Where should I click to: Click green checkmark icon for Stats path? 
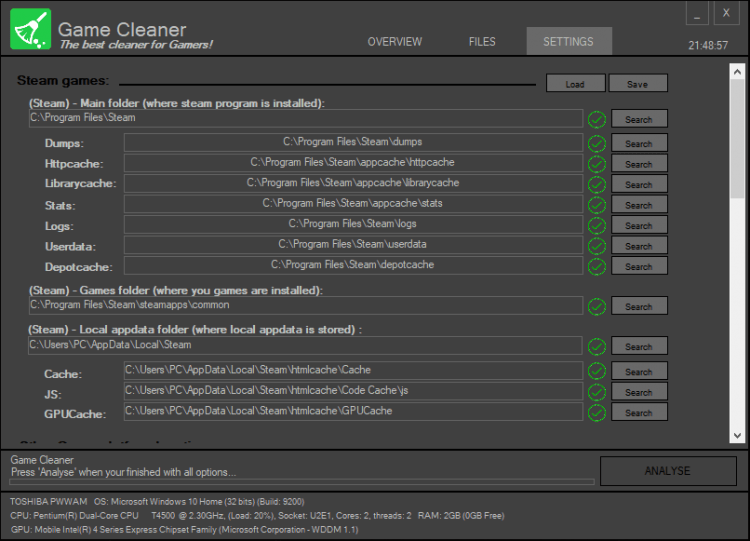pyautogui.click(x=597, y=205)
